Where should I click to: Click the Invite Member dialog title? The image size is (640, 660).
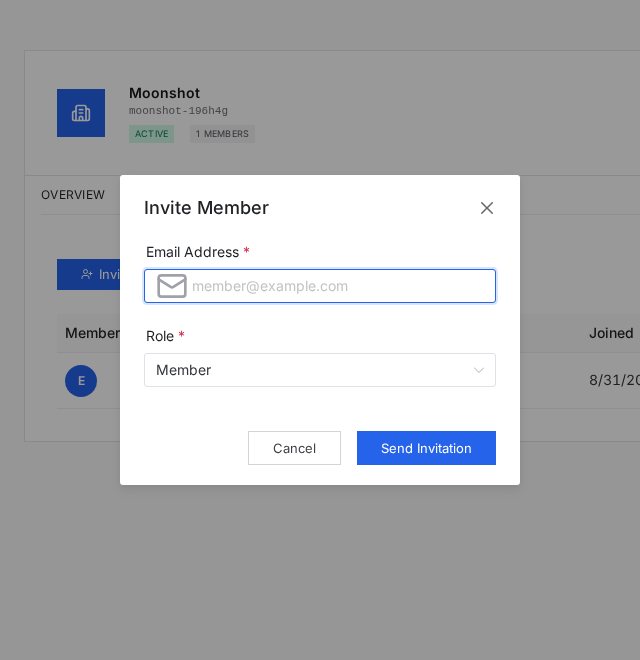(x=206, y=208)
